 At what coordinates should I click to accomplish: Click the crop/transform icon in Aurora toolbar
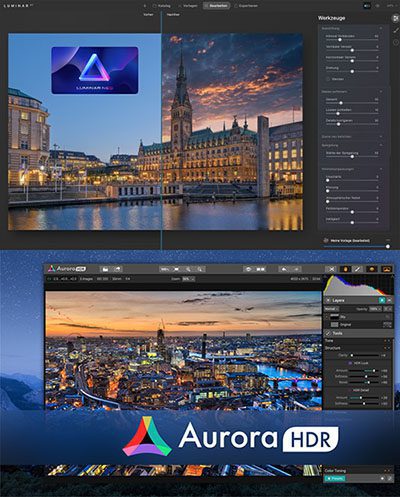coord(332,269)
